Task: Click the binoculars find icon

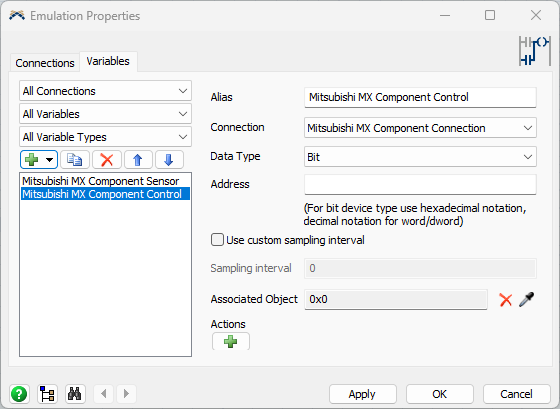Action: point(75,394)
